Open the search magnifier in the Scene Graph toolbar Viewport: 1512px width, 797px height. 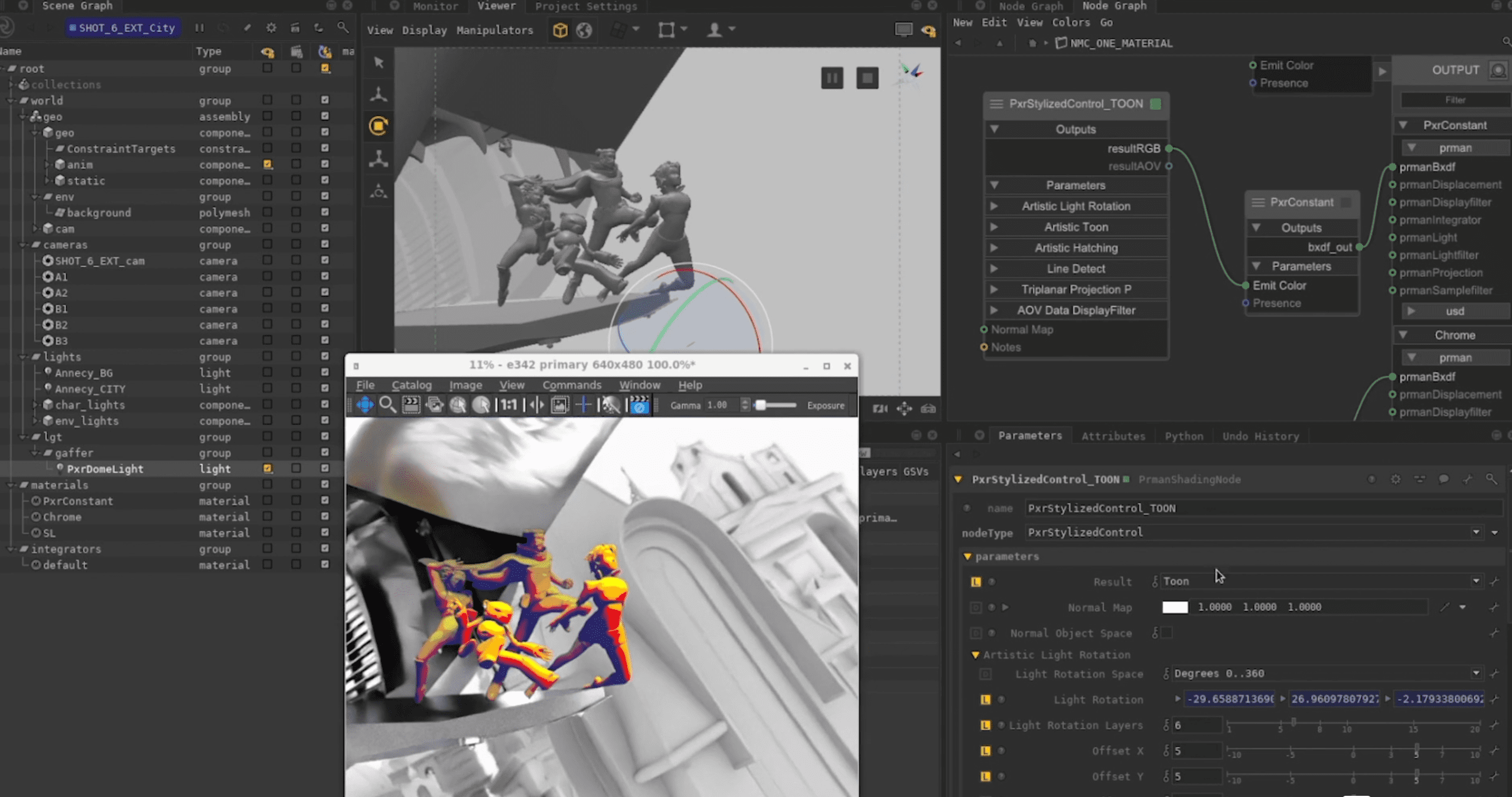coord(342,28)
